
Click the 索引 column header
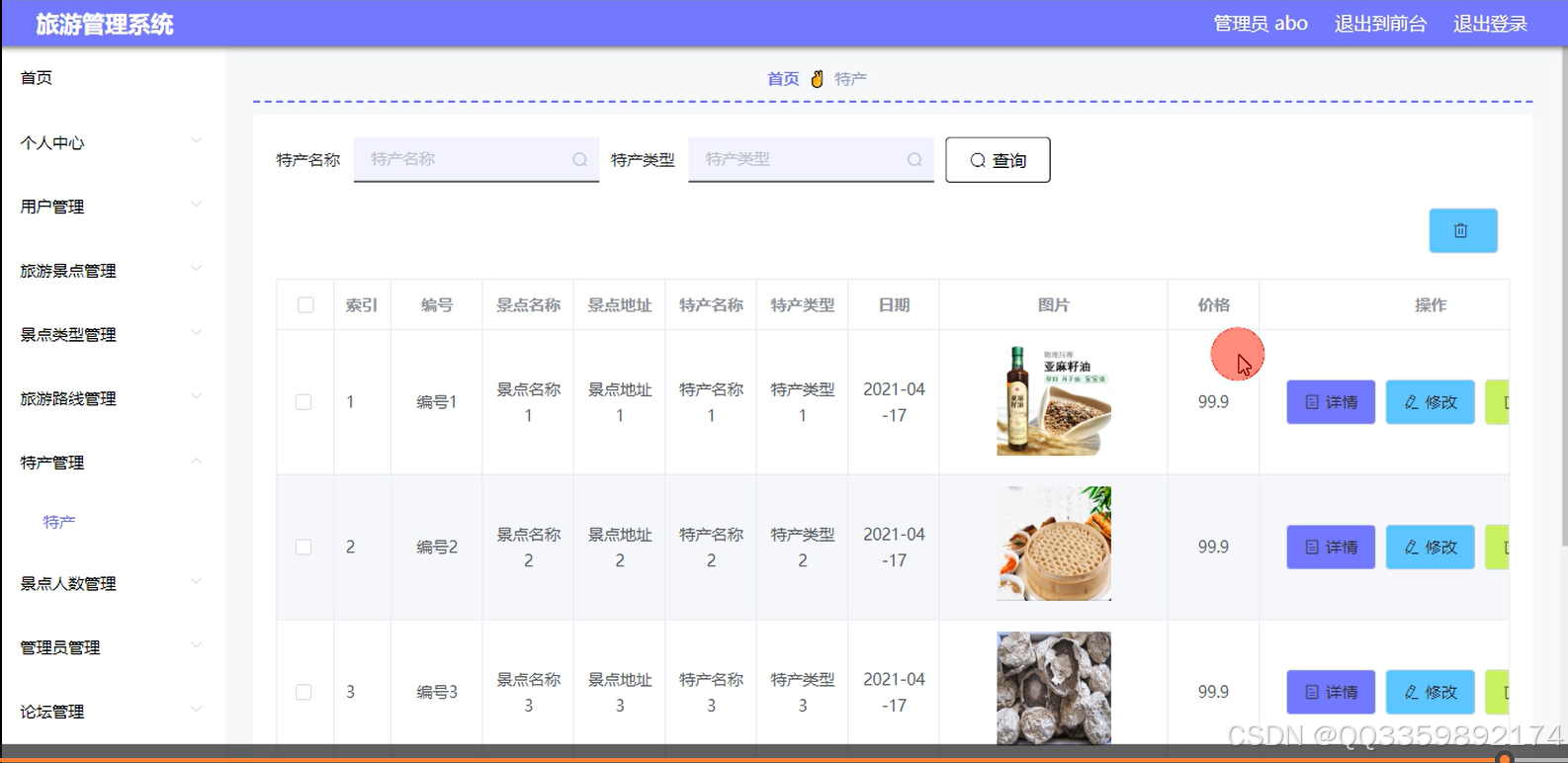pyautogui.click(x=362, y=305)
